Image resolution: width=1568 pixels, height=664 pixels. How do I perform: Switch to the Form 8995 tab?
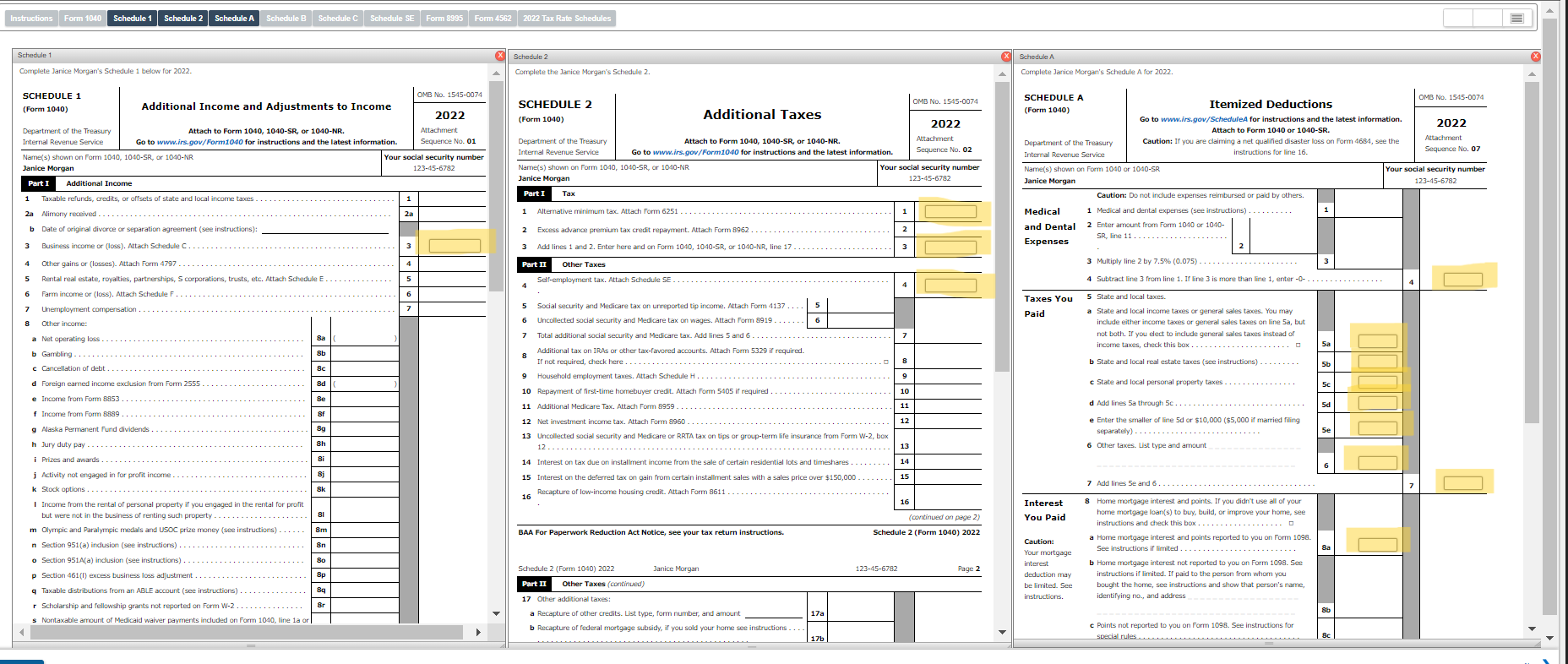point(444,18)
